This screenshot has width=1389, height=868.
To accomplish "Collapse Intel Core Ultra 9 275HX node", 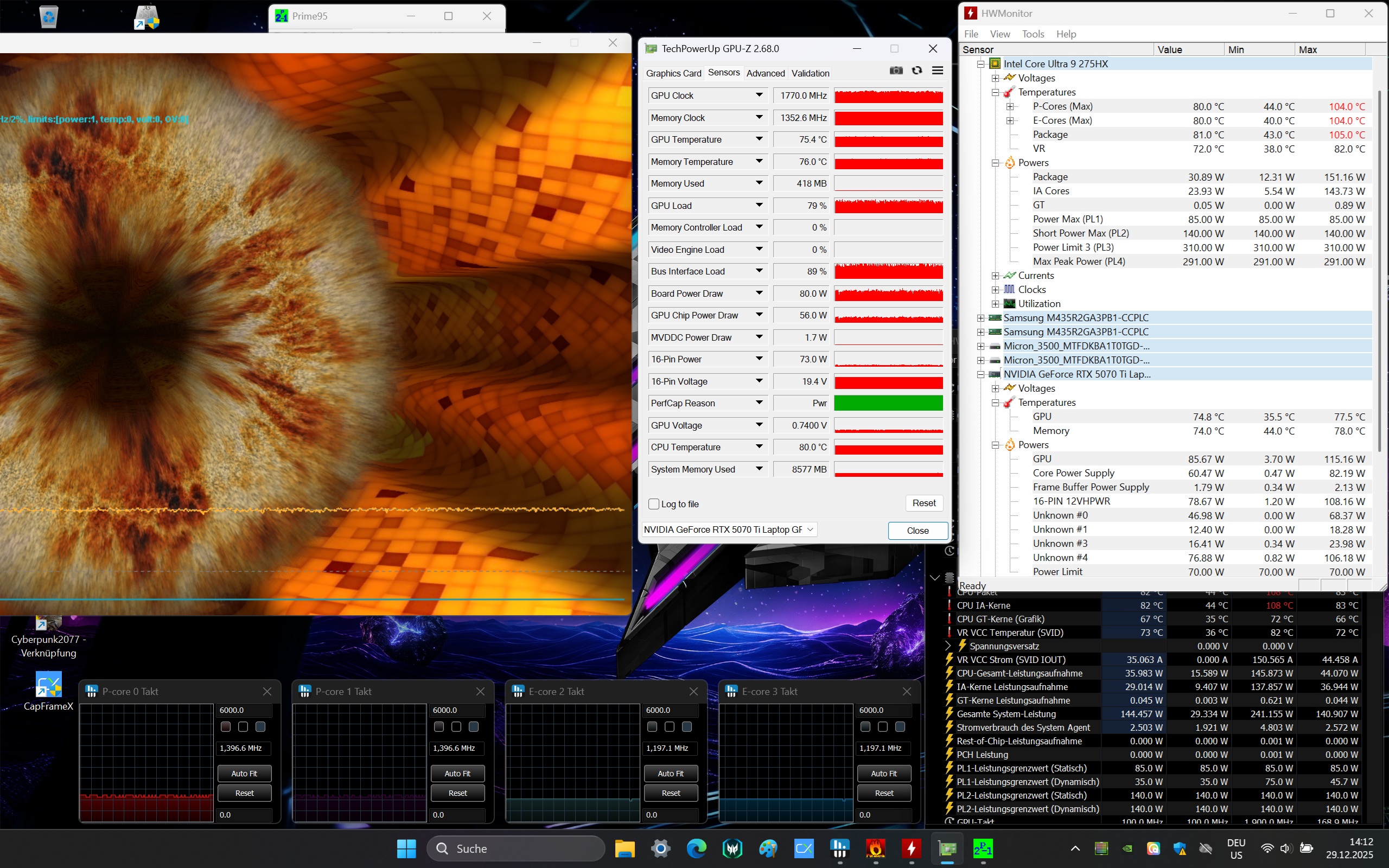I will 981,63.
